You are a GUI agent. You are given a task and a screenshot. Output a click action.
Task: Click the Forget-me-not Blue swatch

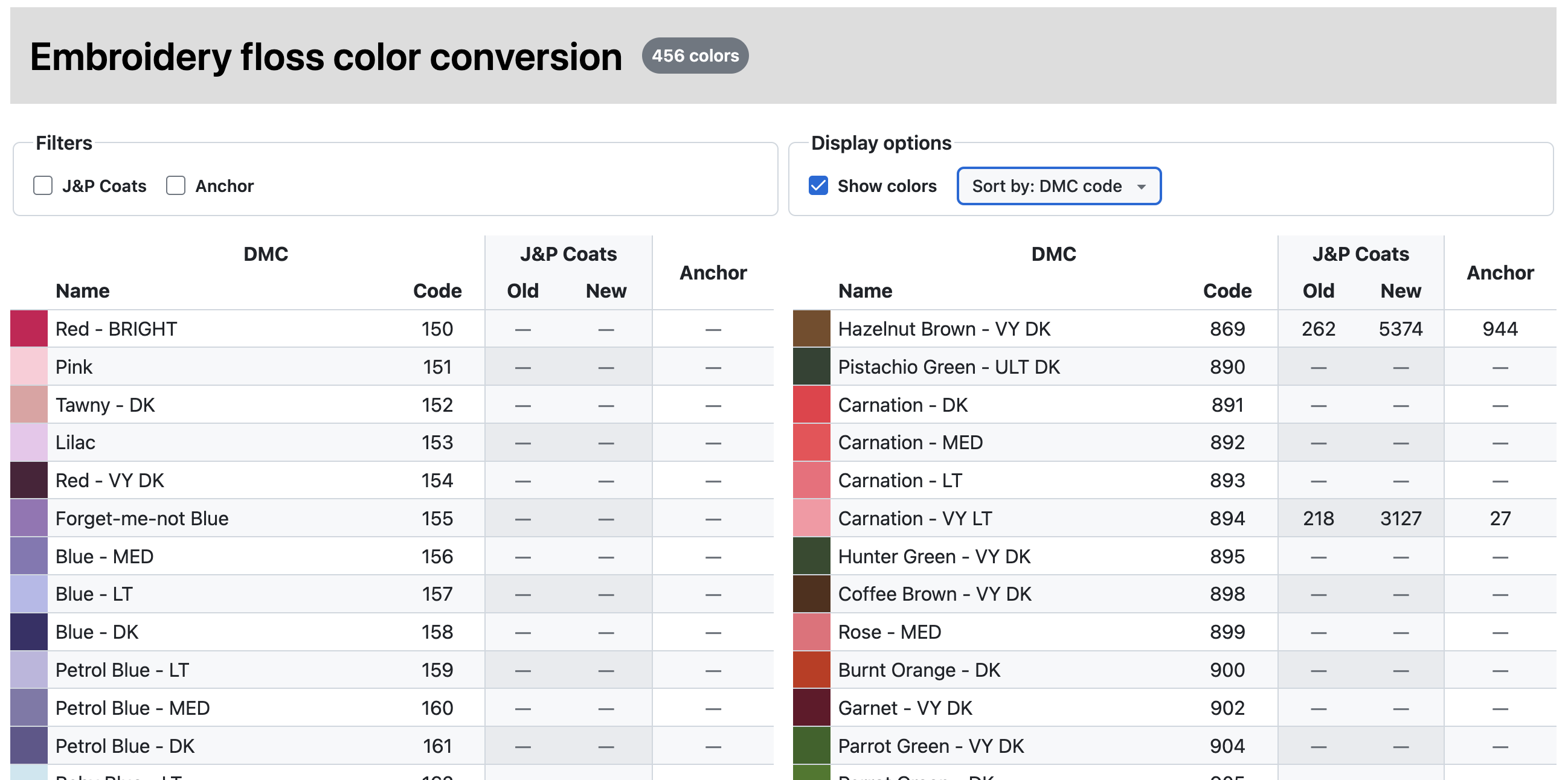pyautogui.click(x=28, y=519)
